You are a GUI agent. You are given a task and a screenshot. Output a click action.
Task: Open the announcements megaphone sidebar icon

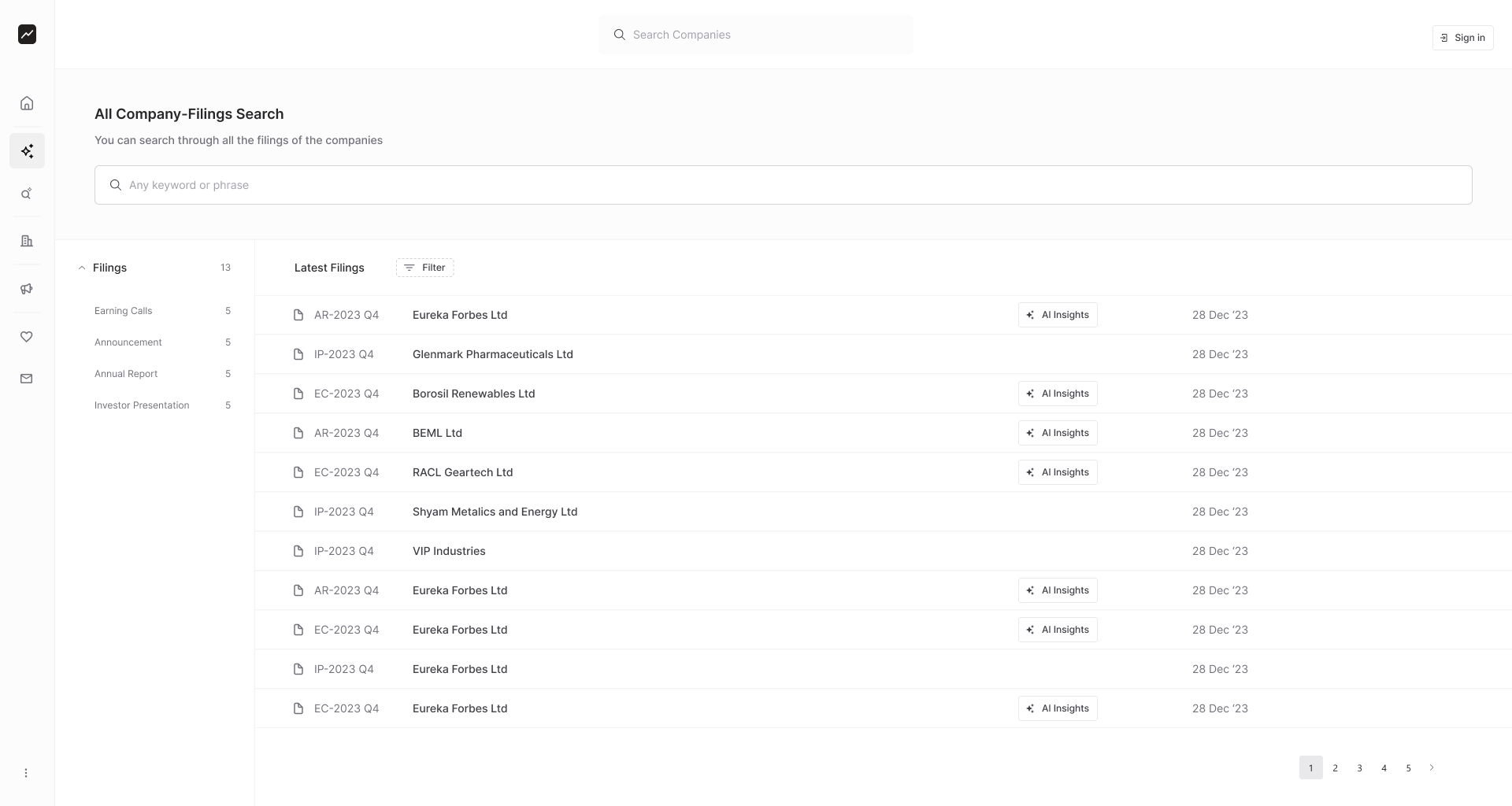27,289
